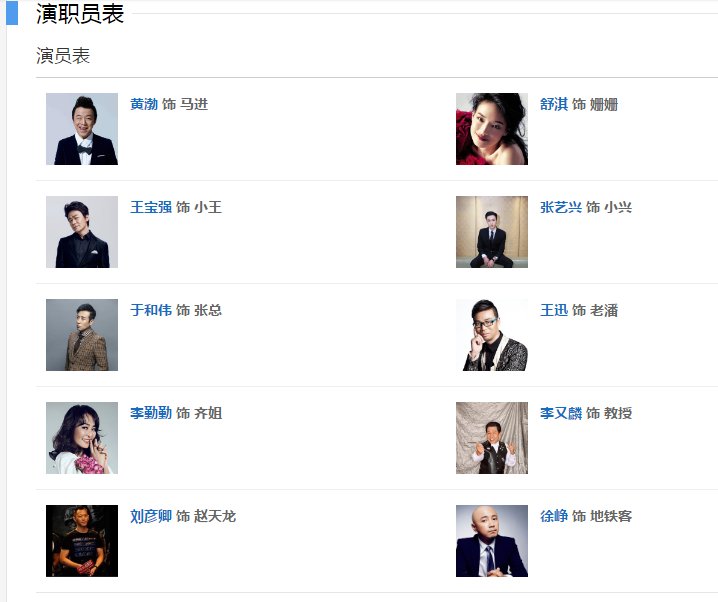Select thumbnail of actress playing 姗姗
Image resolution: width=718 pixels, height=602 pixels.
492,129
